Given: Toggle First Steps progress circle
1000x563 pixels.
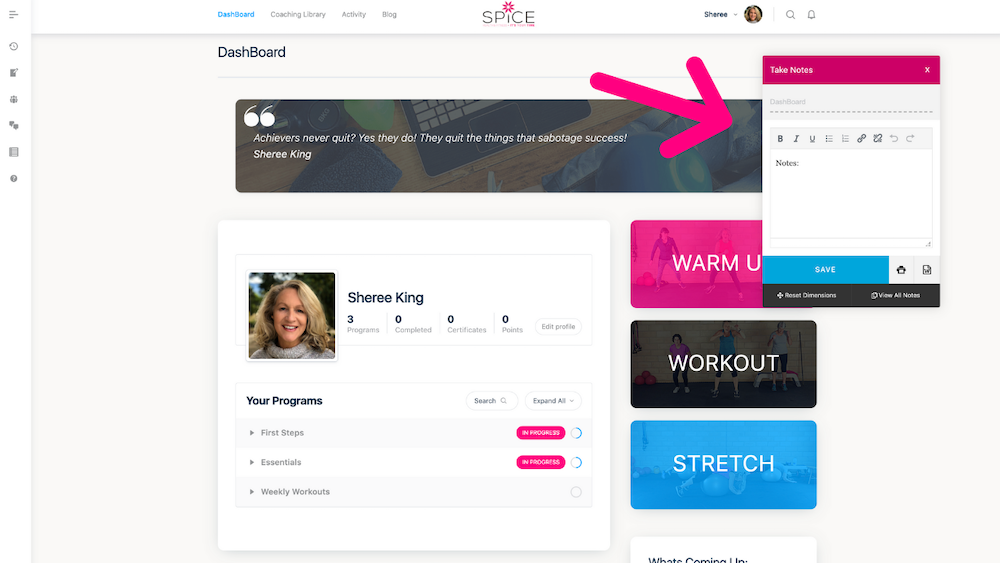Looking at the screenshot, I should point(576,433).
